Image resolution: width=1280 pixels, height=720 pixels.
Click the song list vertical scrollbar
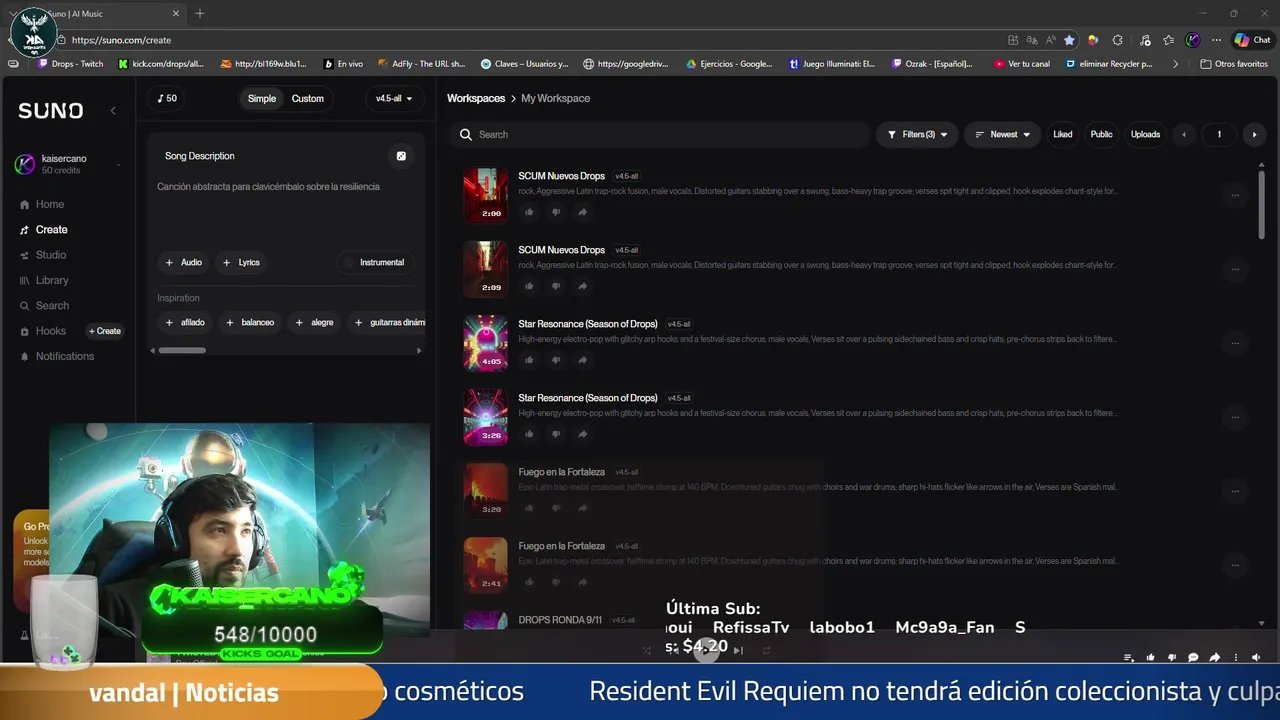coord(1261,204)
